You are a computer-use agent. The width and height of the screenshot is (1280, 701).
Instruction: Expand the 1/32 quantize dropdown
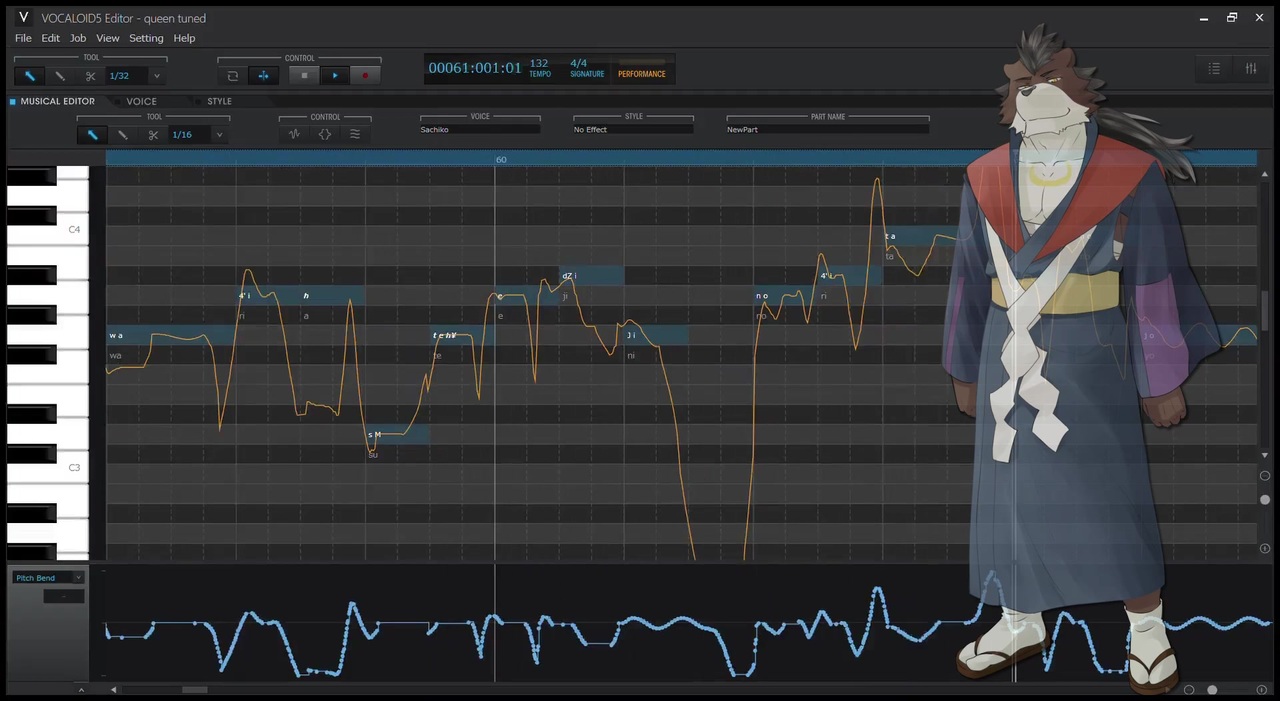156,76
